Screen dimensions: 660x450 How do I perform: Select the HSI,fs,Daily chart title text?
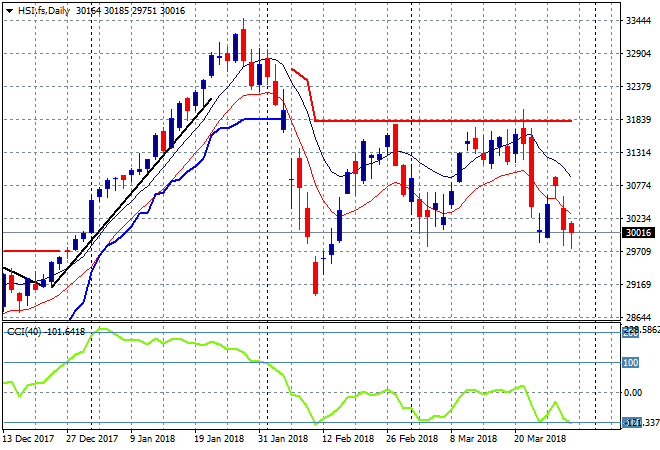[x=44, y=11]
